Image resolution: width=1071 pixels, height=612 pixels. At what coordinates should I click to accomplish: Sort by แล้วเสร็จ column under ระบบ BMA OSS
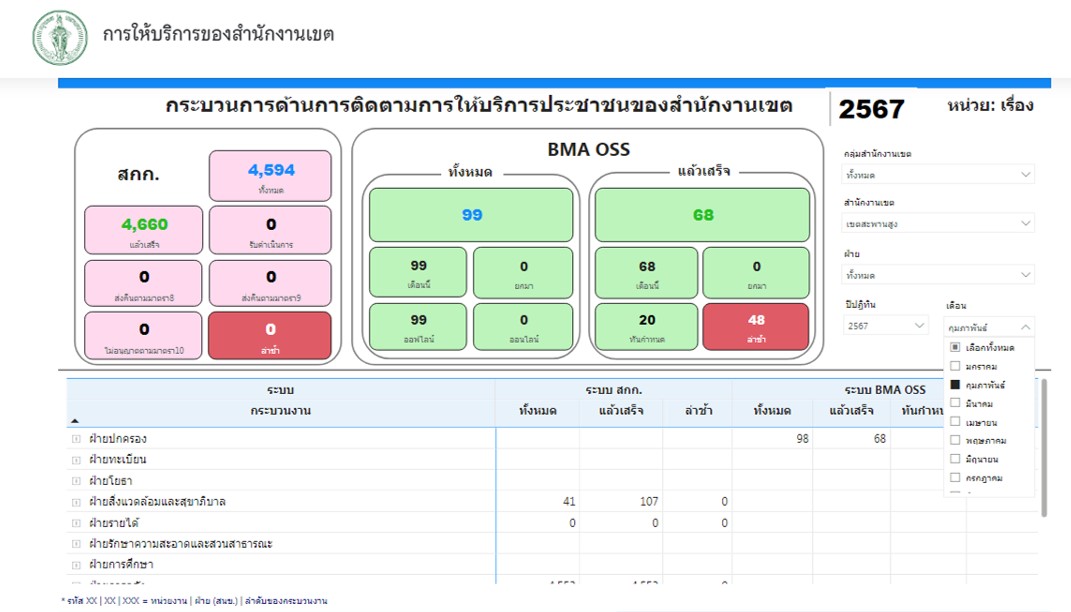coord(851,411)
